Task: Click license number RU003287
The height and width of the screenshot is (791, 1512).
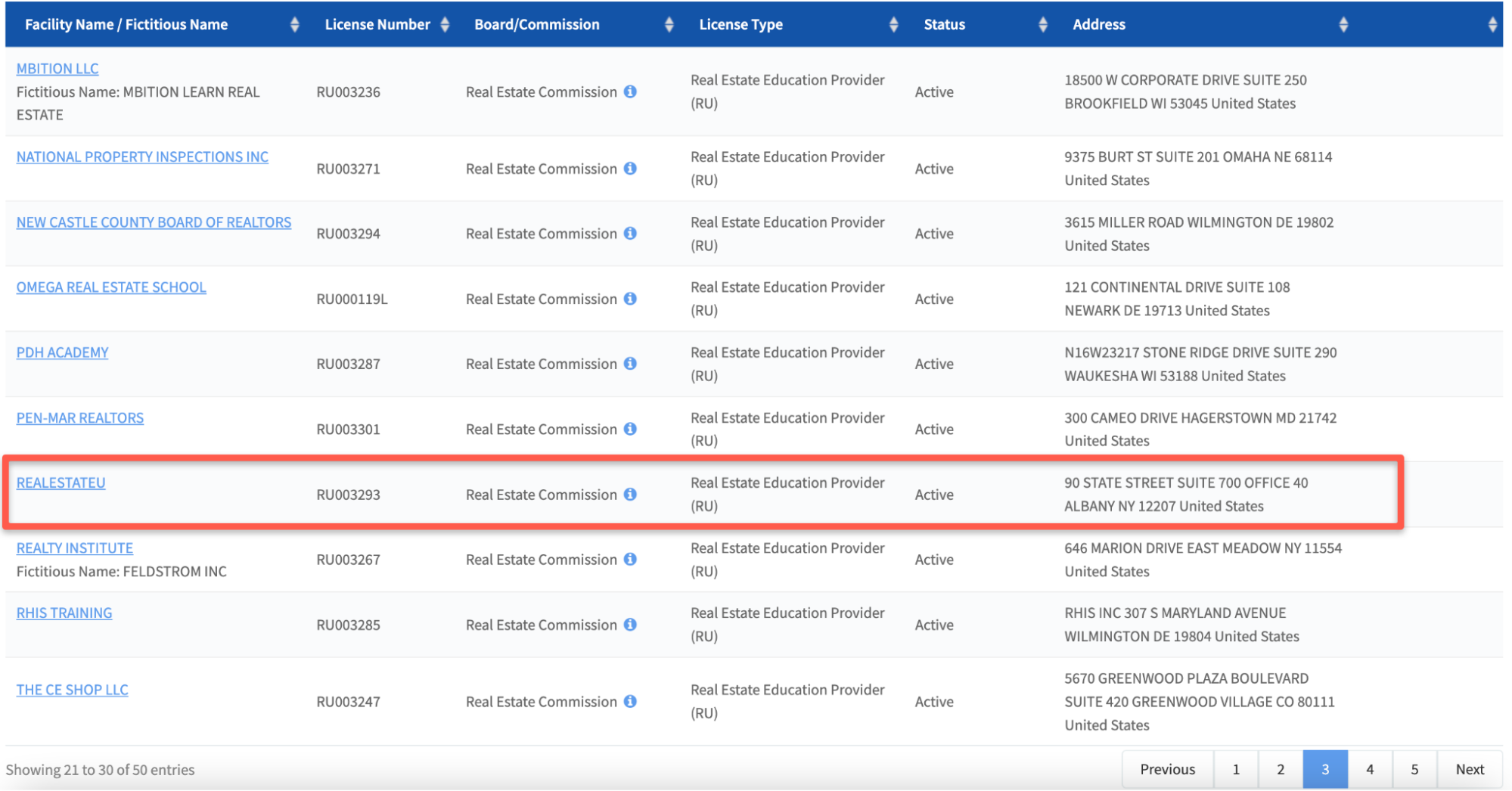Action: click(x=348, y=364)
